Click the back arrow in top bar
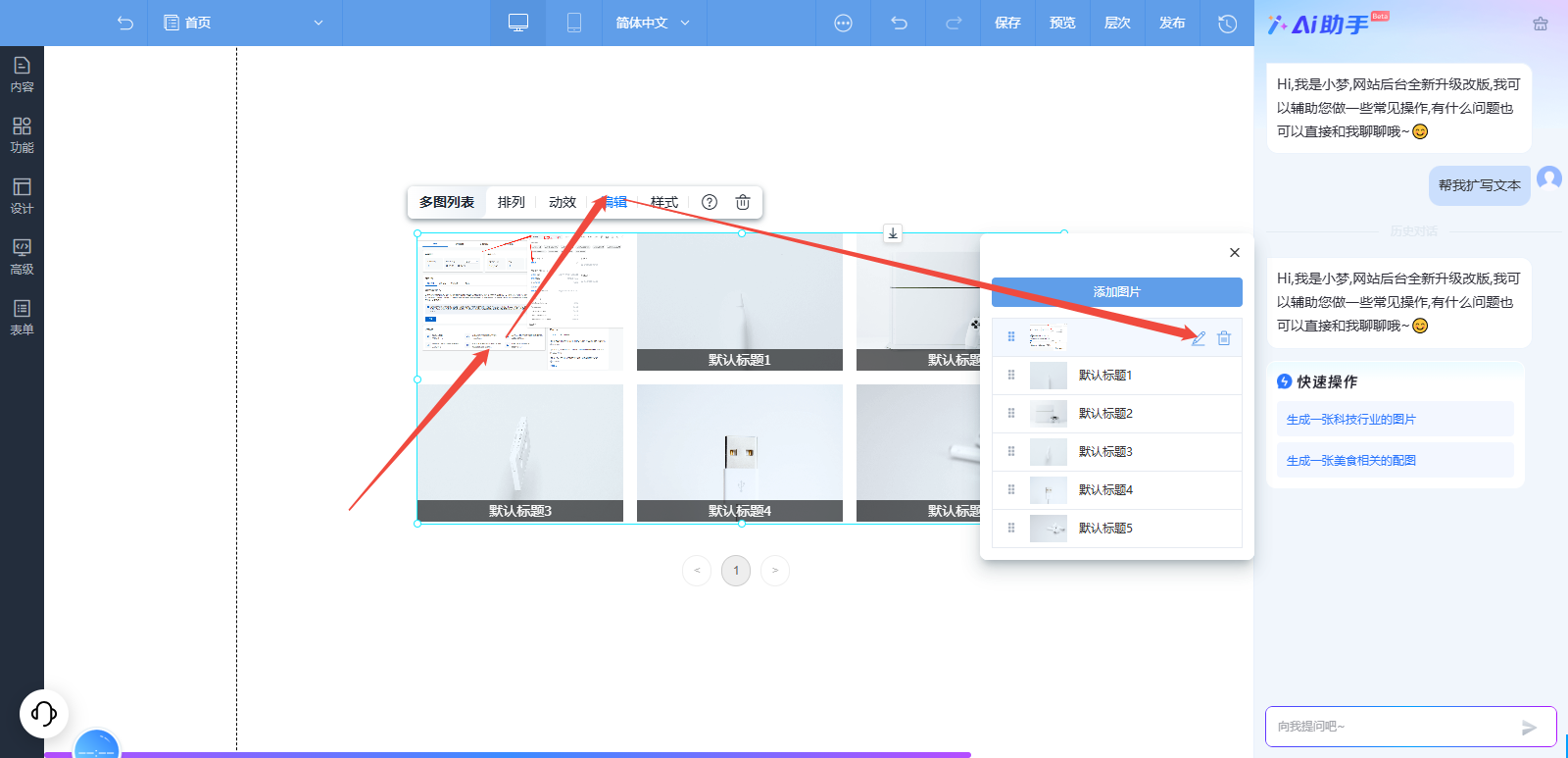This screenshot has width=1568, height=758. [124, 23]
